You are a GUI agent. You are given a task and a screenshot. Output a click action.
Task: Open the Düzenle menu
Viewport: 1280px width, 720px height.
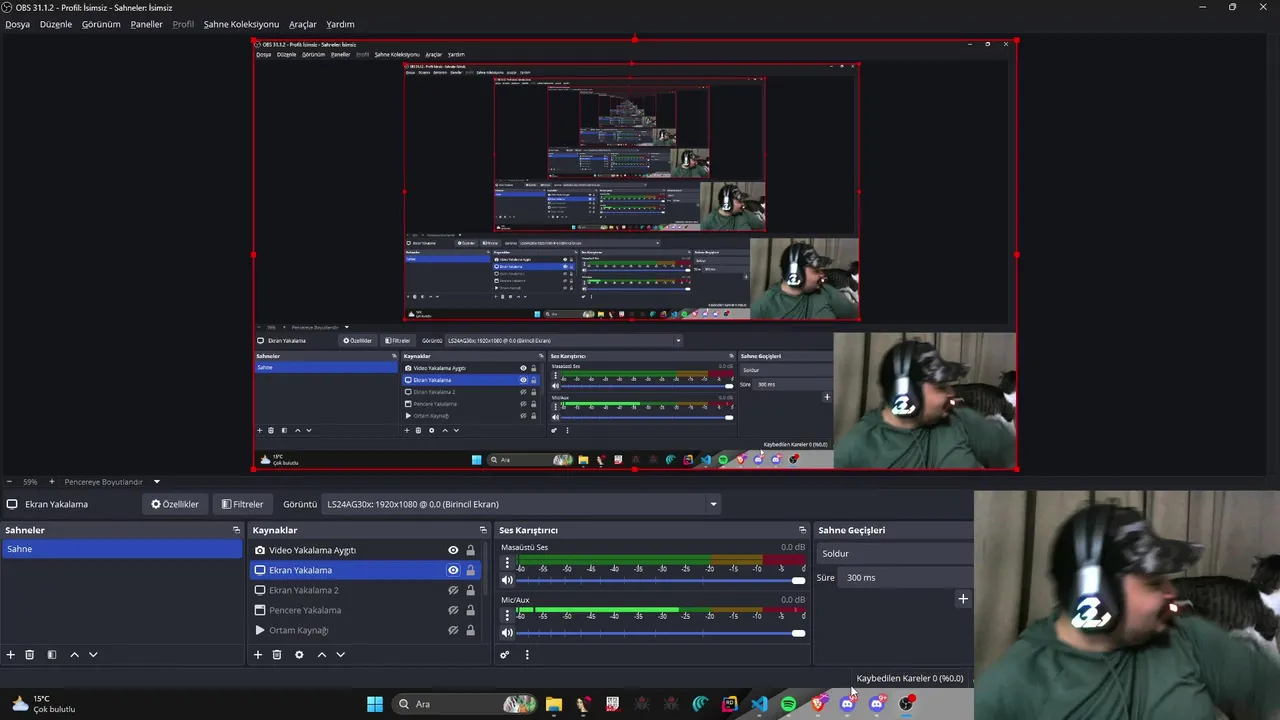pyautogui.click(x=56, y=24)
